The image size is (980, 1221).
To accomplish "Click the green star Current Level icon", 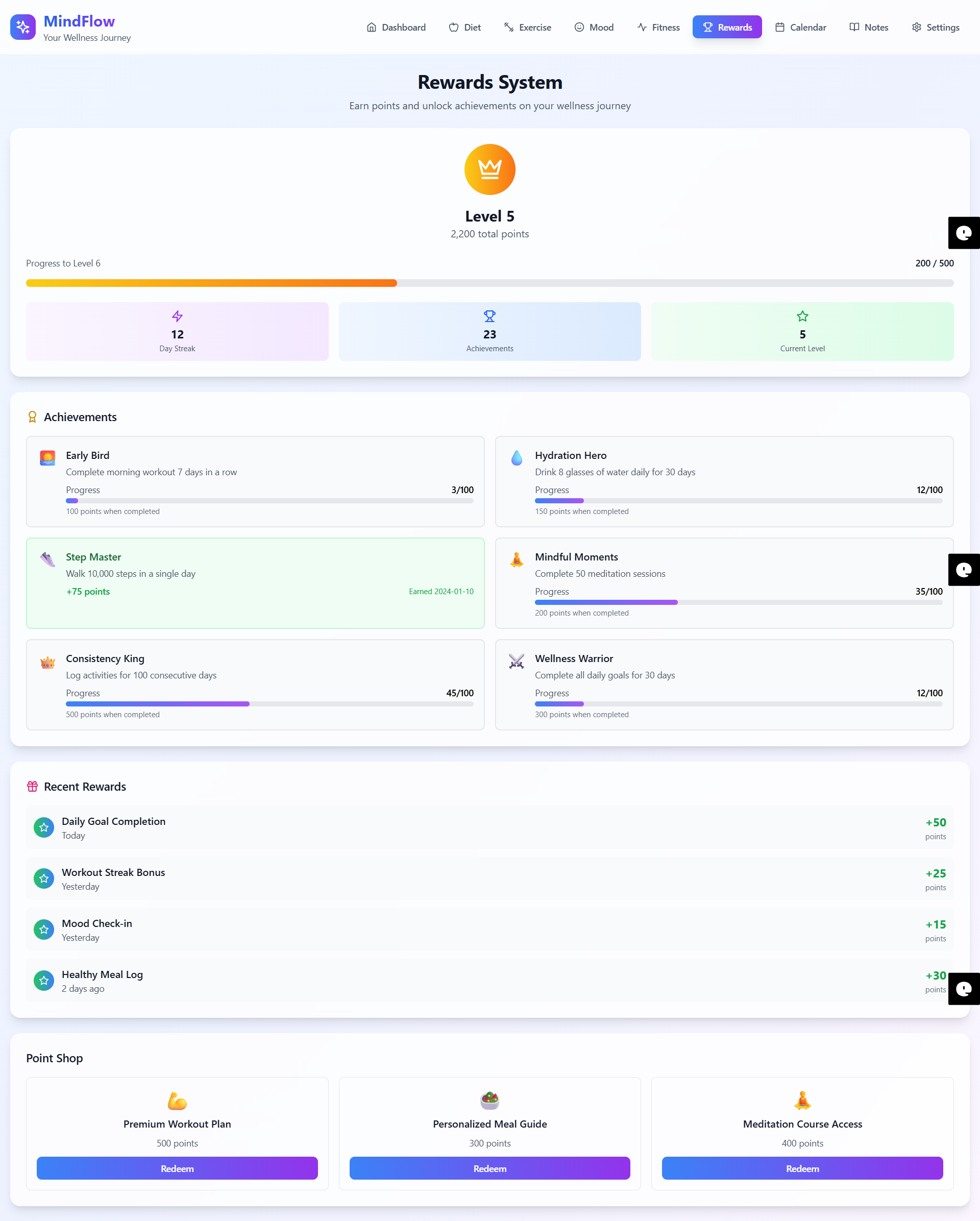I will 802,316.
